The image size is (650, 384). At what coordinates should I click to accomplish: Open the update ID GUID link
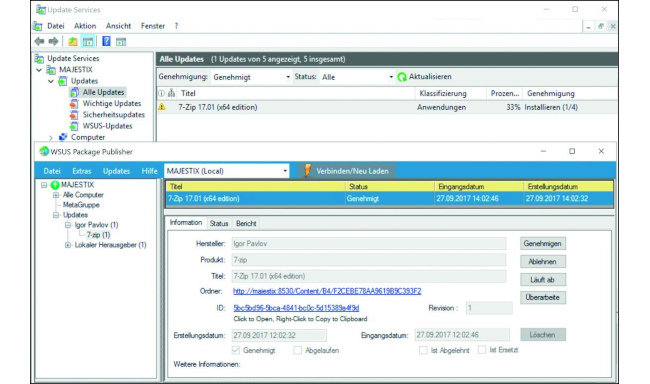pyautogui.click(x=296, y=308)
